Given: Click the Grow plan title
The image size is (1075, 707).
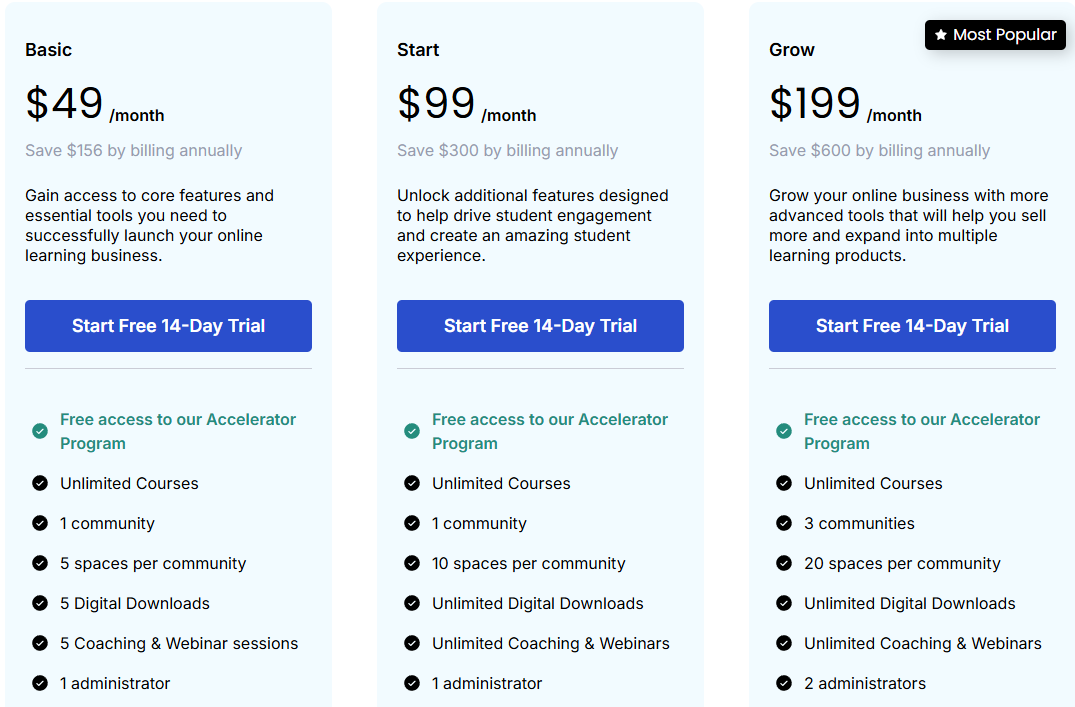Looking at the screenshot, I should coord(792,50).
